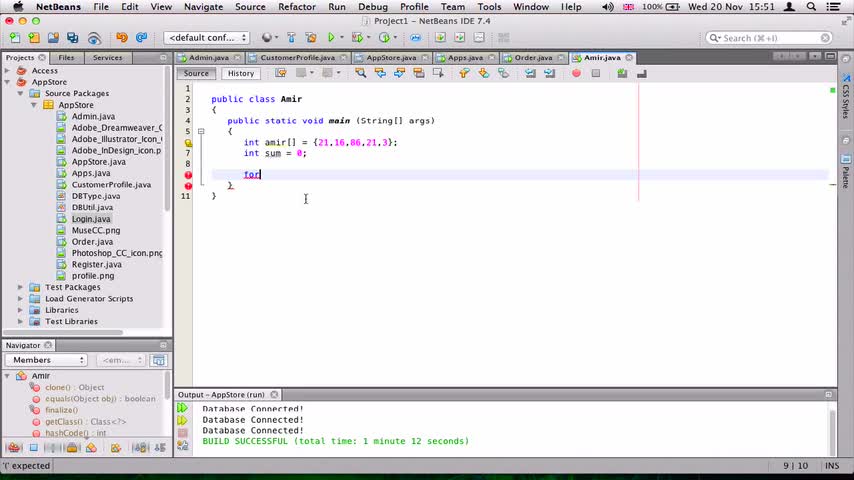The width and height of the screenshot is (854, 480).
Task: Click the Re-run green arrow in Output
Action: [x=182, y=408]
